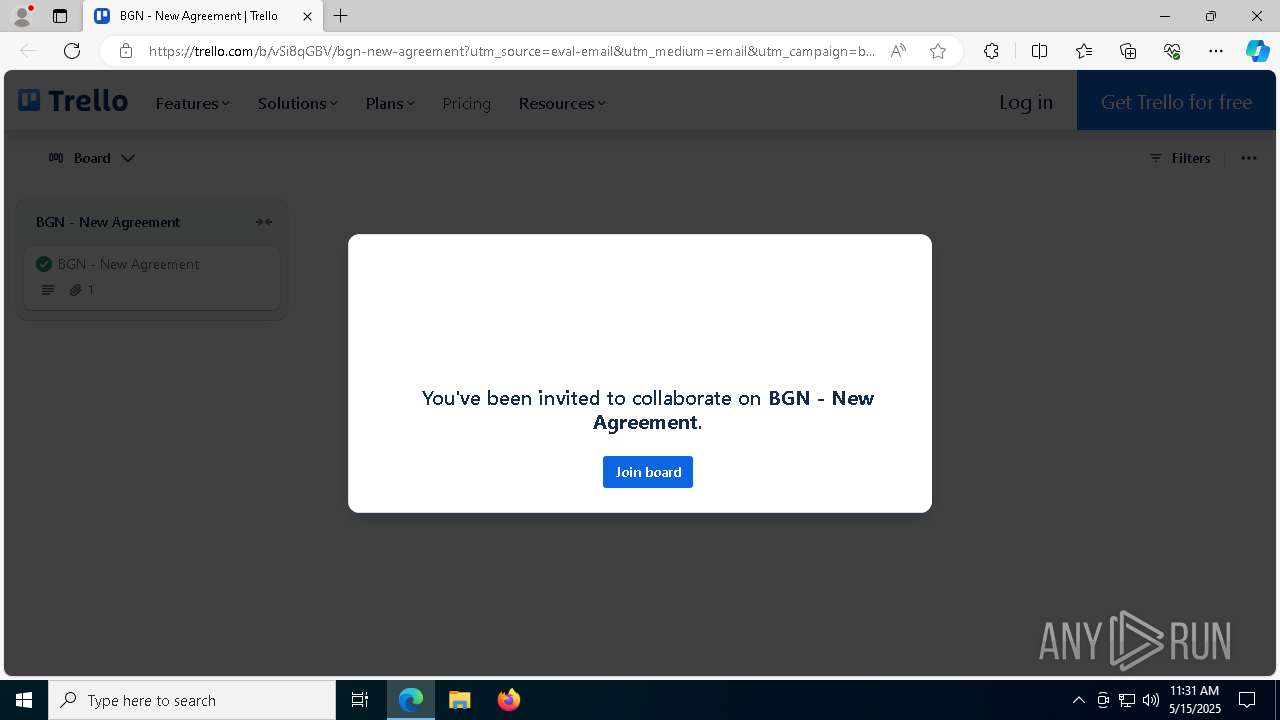
Task: Click the Log in link
Action: 1026,102
